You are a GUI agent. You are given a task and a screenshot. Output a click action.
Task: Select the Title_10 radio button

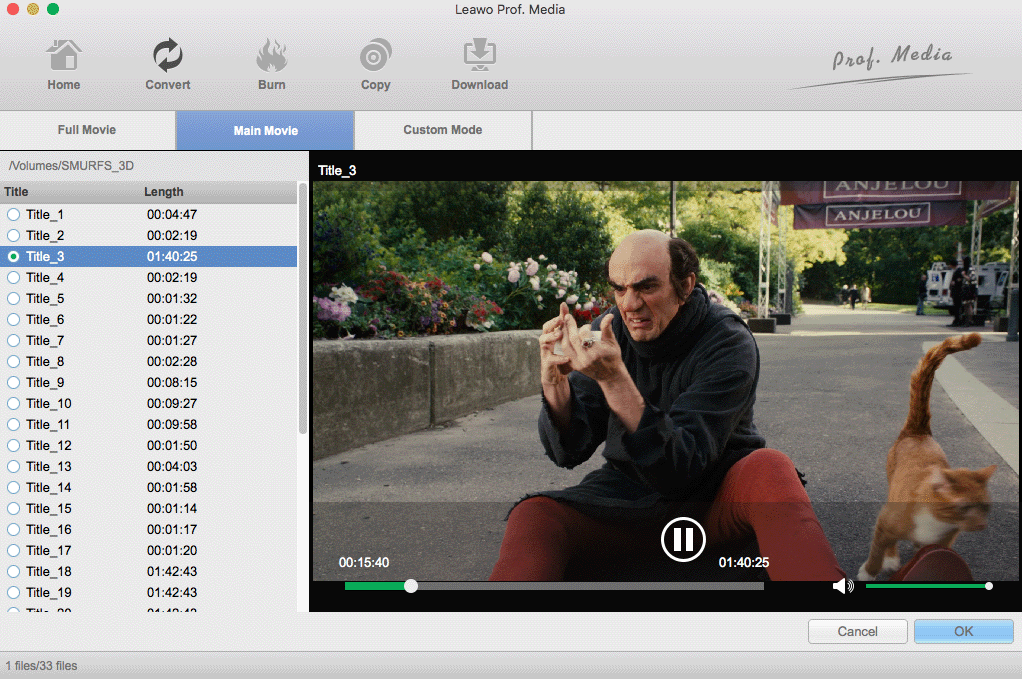[x=14, y=403]
